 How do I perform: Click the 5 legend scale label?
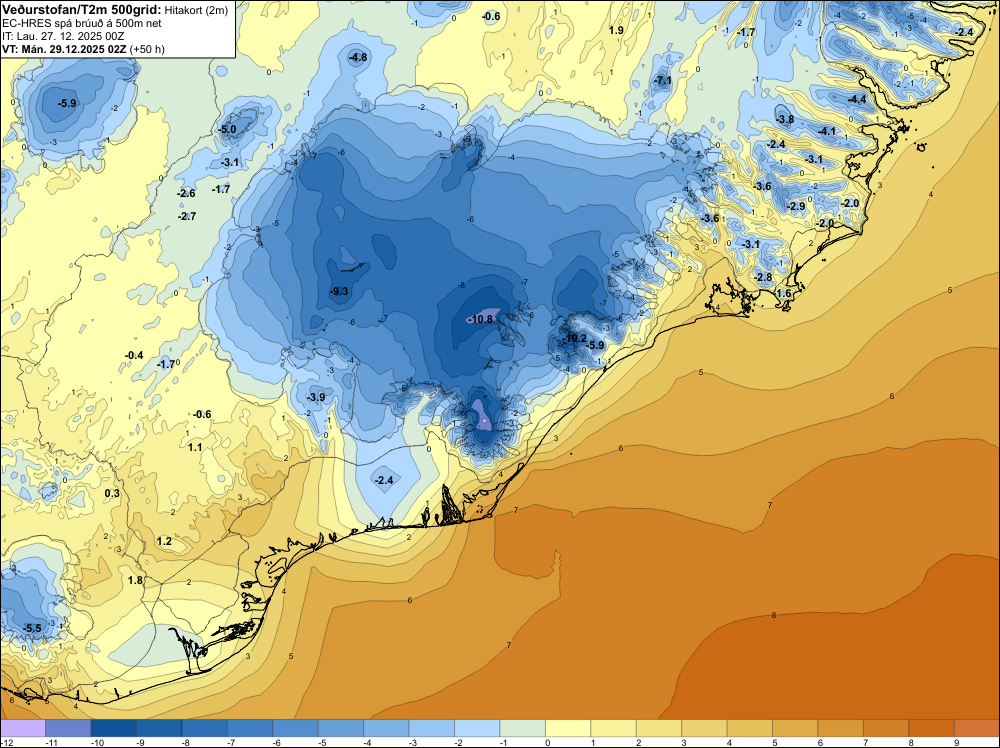[x=775, y=742]
